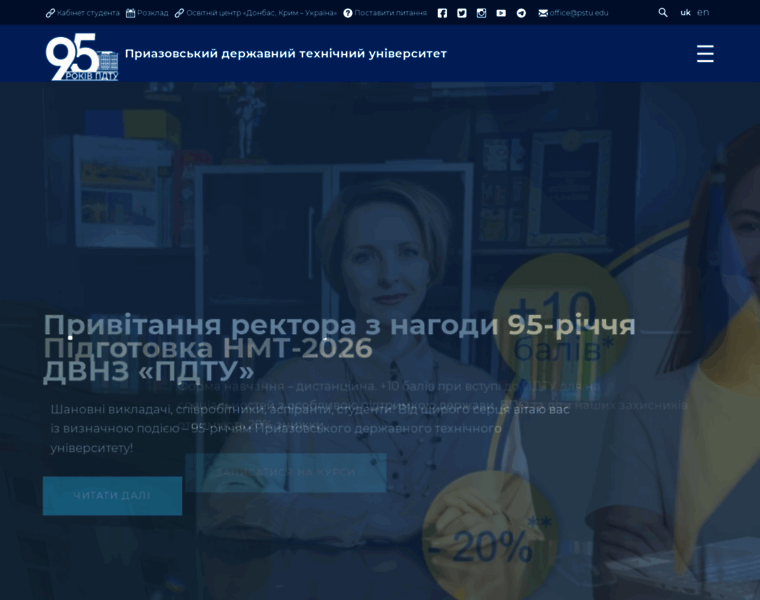Click the Підготовка НМТ-2026 heading
760x600 pixels.
pos(208,348)
